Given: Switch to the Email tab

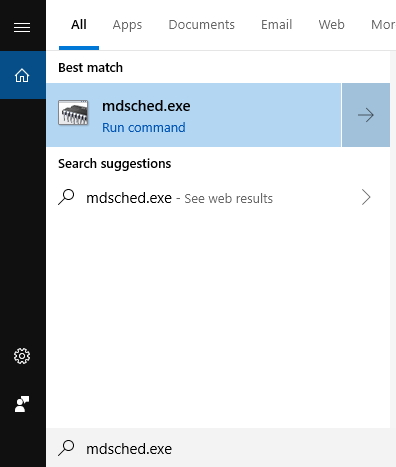Looking at the screenshot, I should click(276, 25).
